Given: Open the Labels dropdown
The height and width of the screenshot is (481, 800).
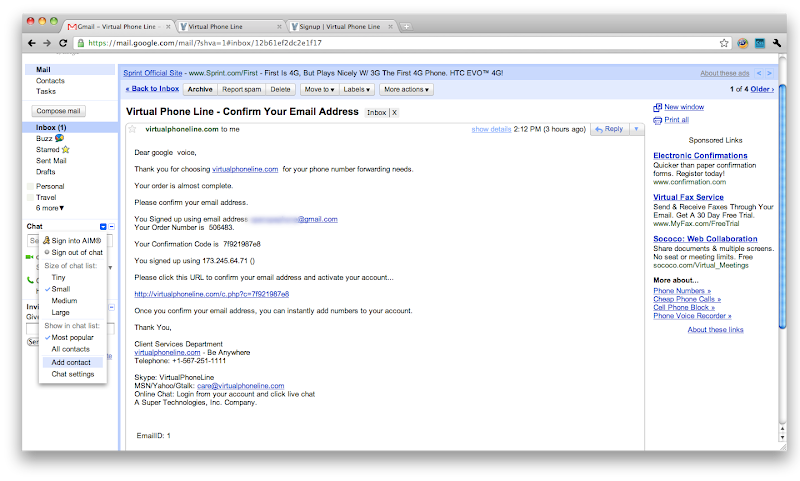Looking at the screenshot, I should pos(357,90).
